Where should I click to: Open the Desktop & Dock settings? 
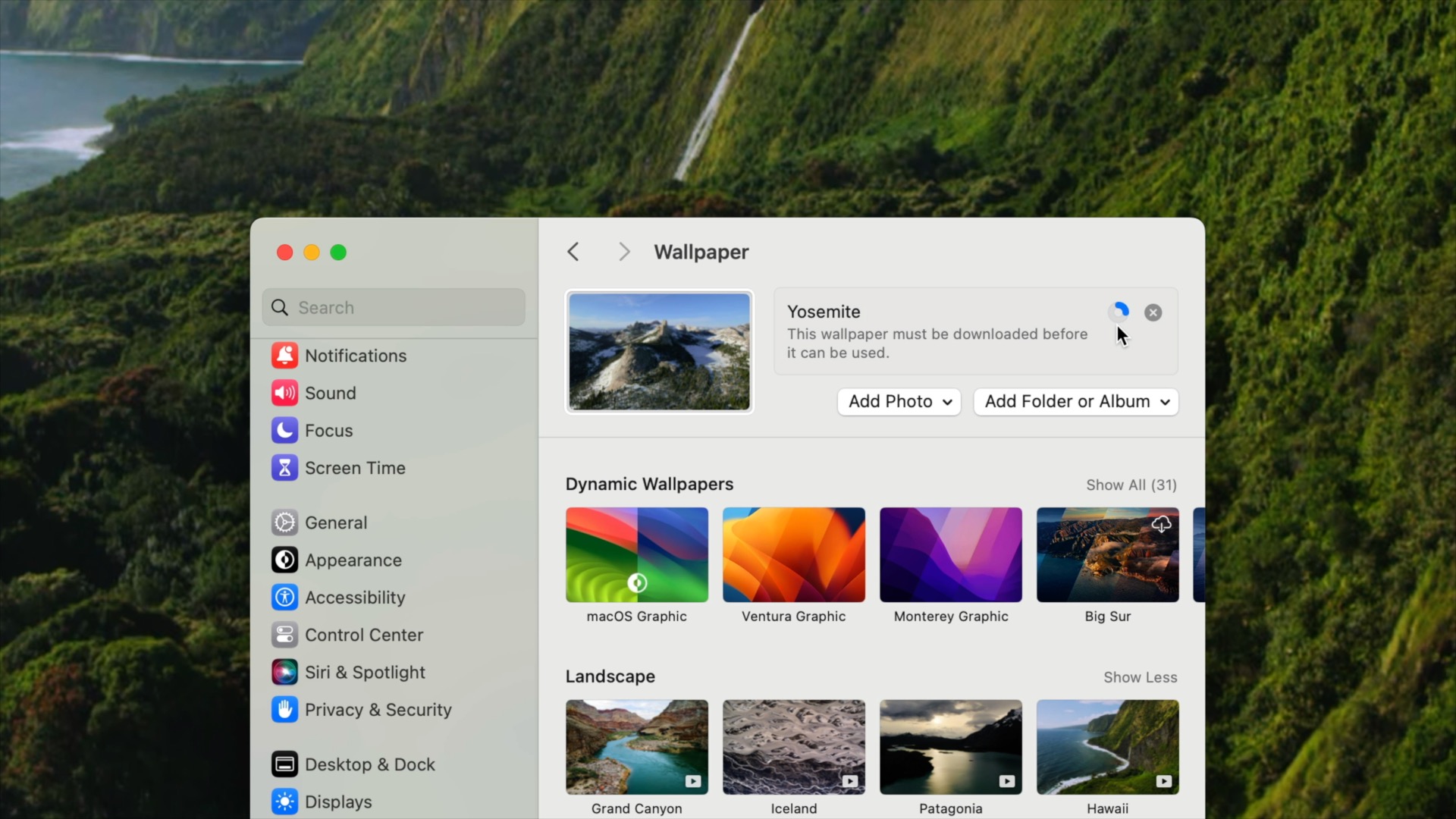[369, 764]
